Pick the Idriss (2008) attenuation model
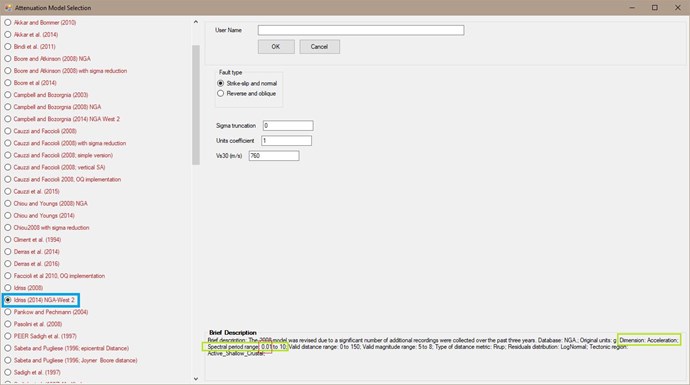The width and height of the screenshot is (690, 385). point(24,288)
